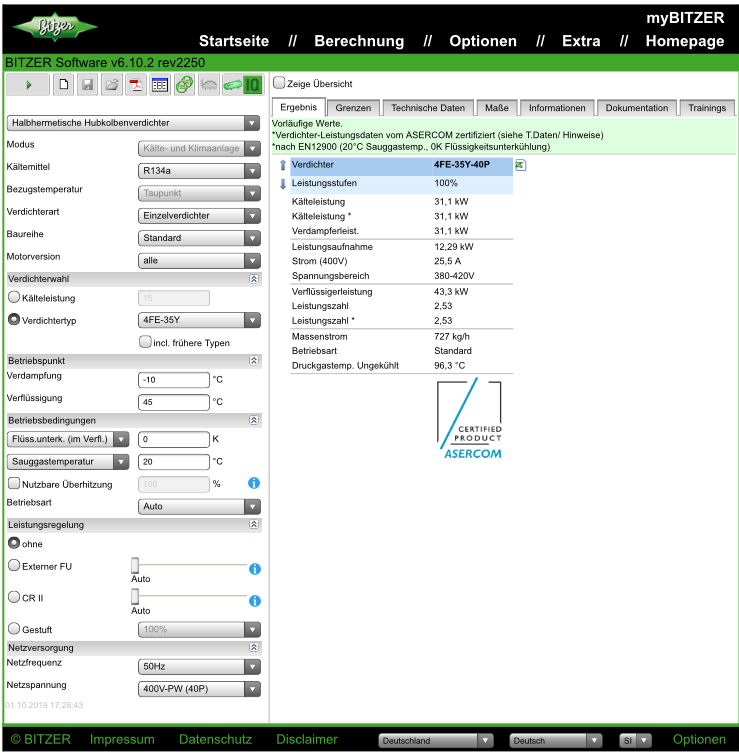Select Verdichtertyp radio option

pyautogui.click(x=14, y=319)
